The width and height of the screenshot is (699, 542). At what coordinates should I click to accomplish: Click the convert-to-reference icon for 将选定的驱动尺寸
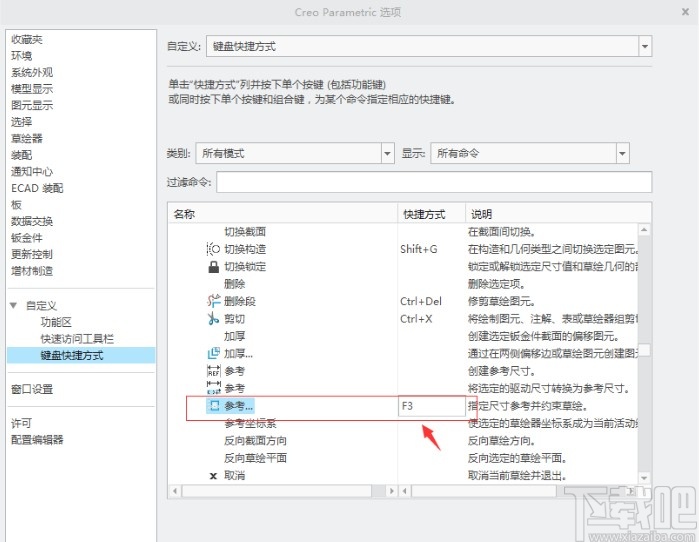[214, 388]
